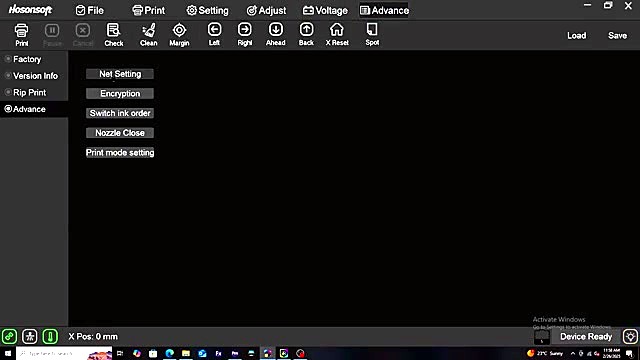The width and height of the screenshot is (640, 360).
Task: Click the Encryption button
Action: (x=120, y=93)
